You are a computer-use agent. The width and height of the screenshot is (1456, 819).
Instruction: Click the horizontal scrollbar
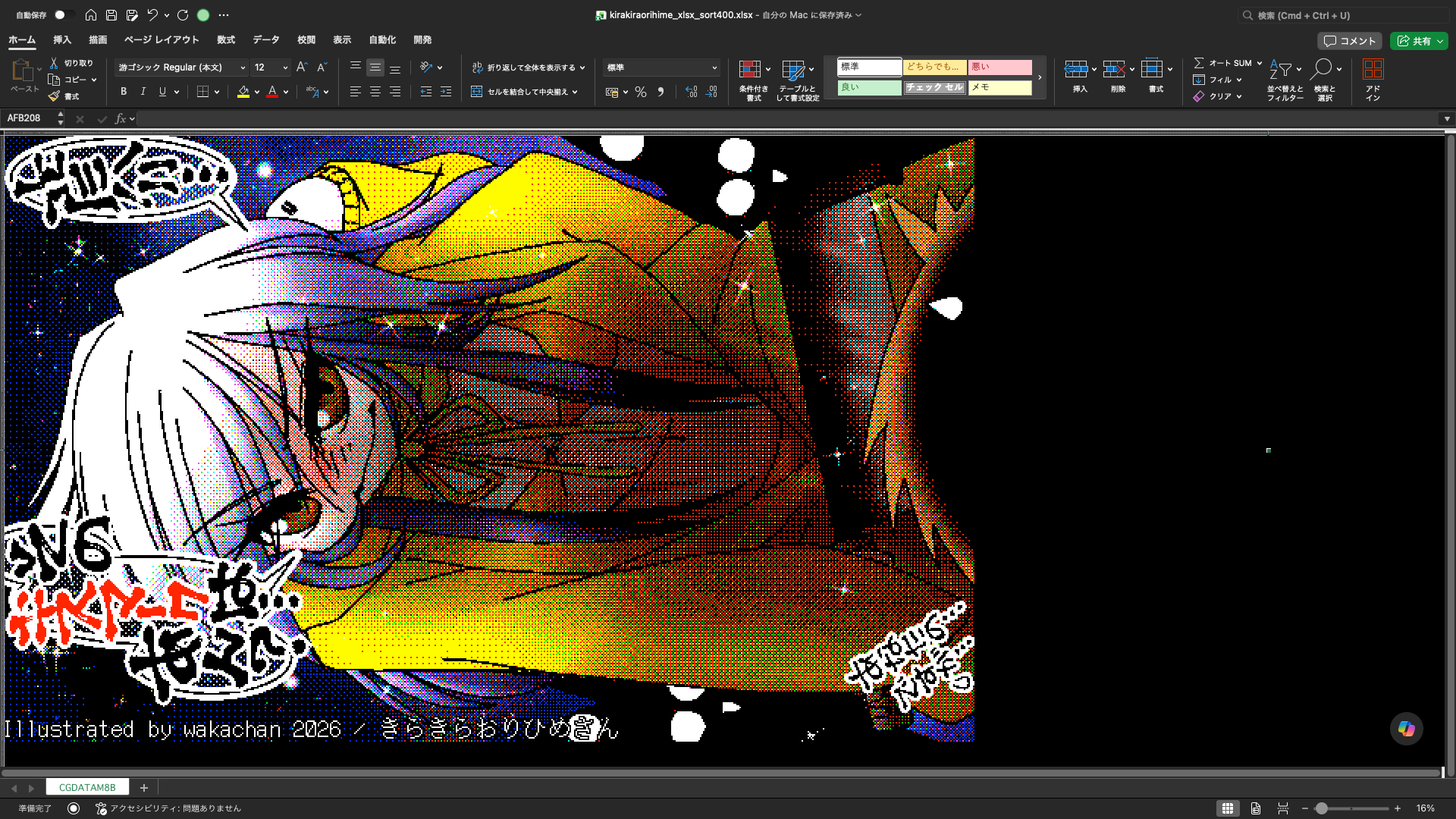coord(720,773)
